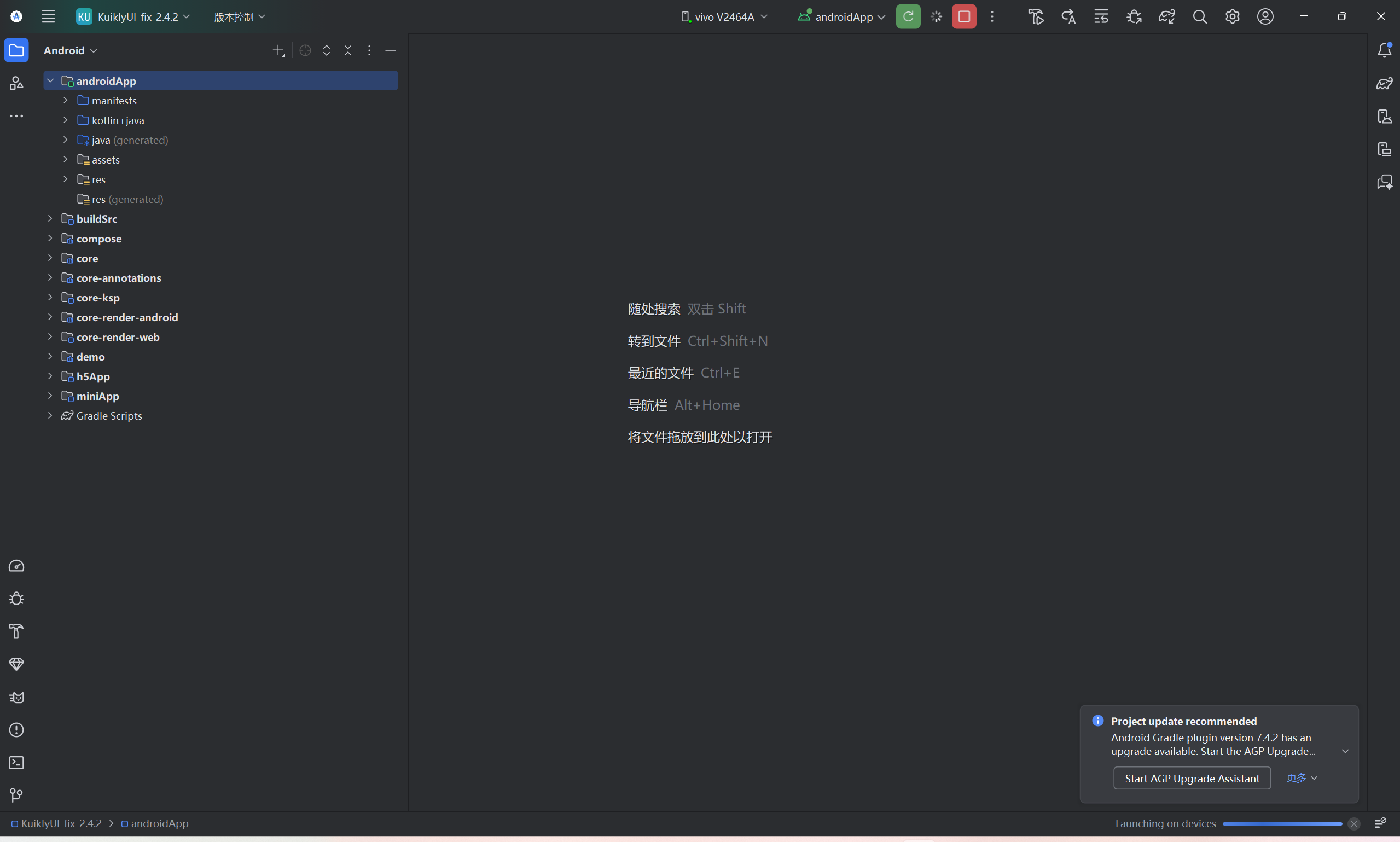Hide the project panel with the minimize dash

pos(390,50)
